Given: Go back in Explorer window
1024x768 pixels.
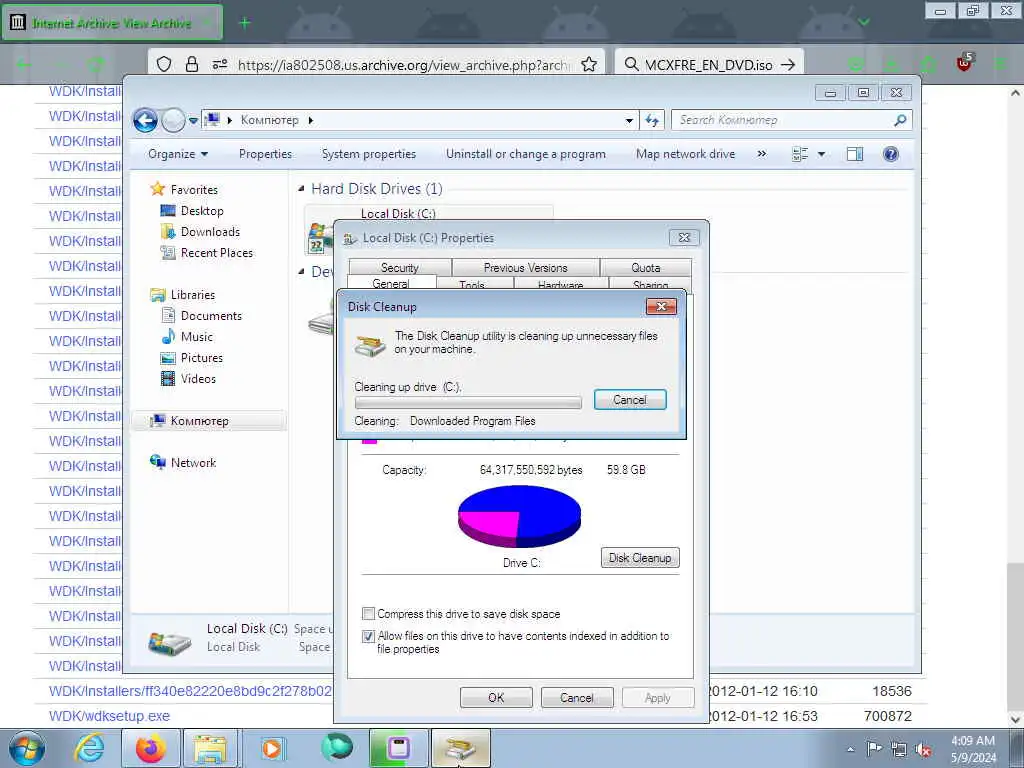Looking at the screenshot, I should [x=145, y=120].
